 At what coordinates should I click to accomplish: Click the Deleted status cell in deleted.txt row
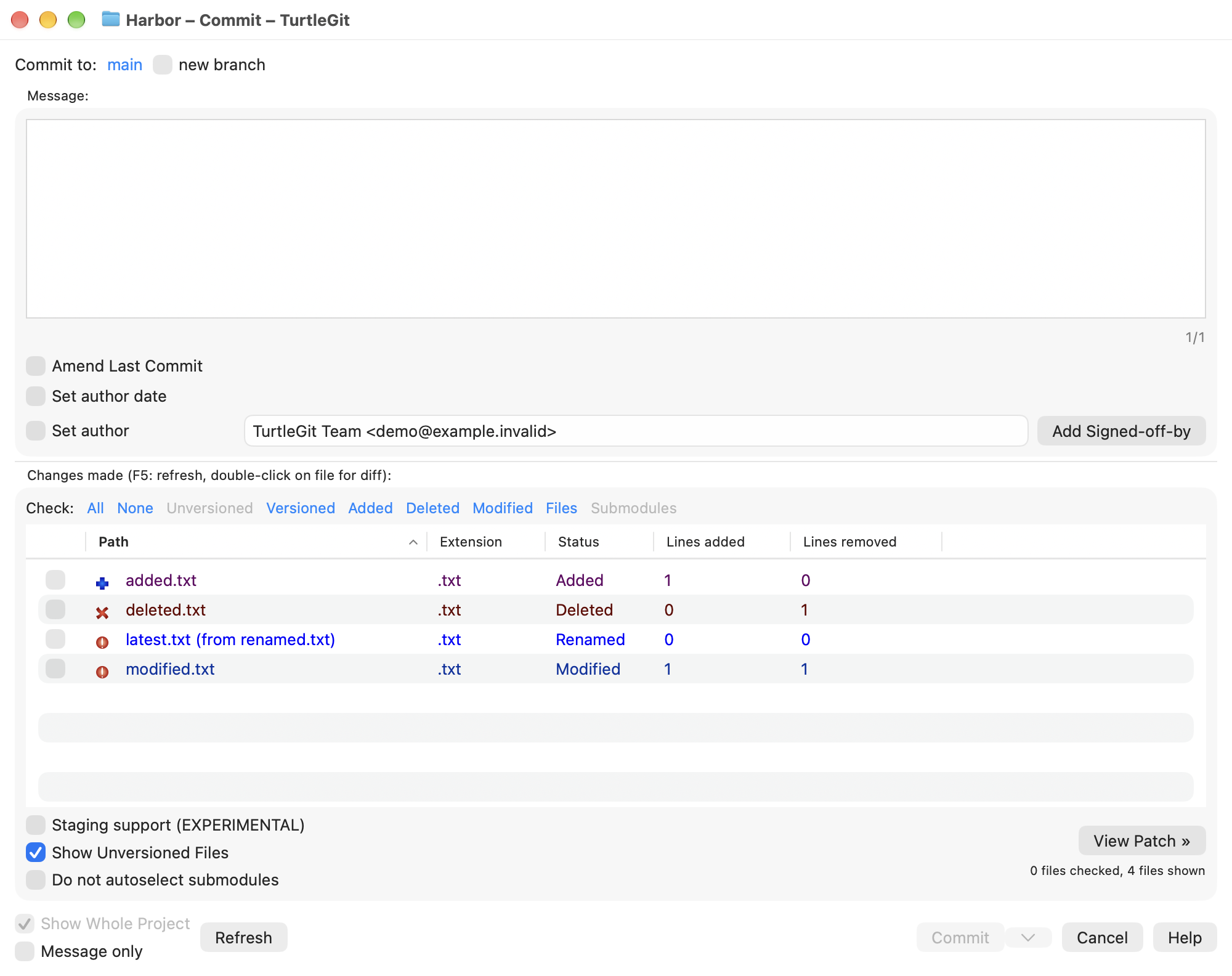pyautogui.click(x=584, y=610)
